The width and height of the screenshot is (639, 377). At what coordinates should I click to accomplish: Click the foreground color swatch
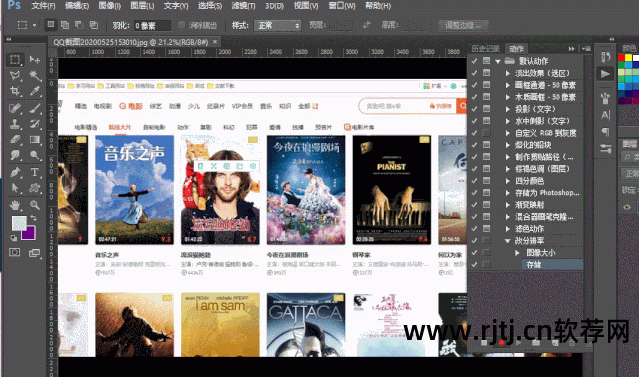click(18, 223)
